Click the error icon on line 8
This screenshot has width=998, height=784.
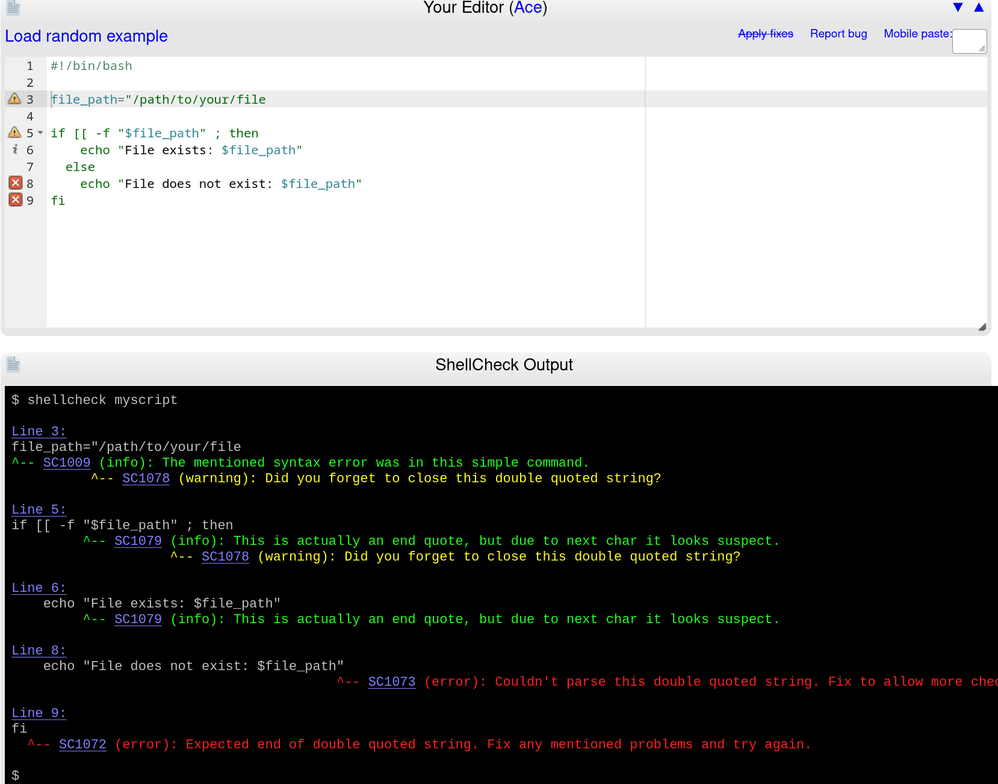click(15, 183)
